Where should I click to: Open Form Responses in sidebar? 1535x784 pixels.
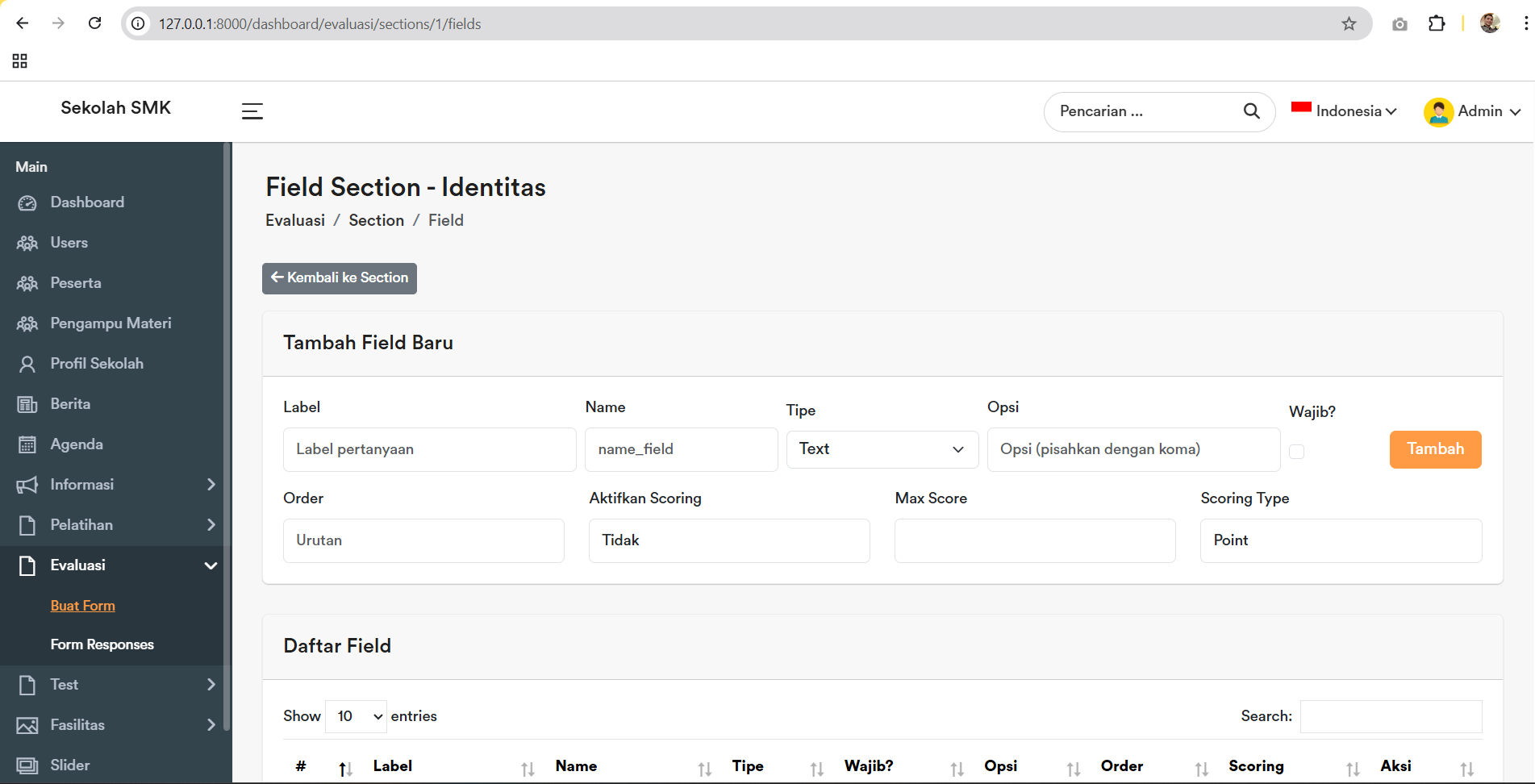pyautogui.click(x=102, y=644)
